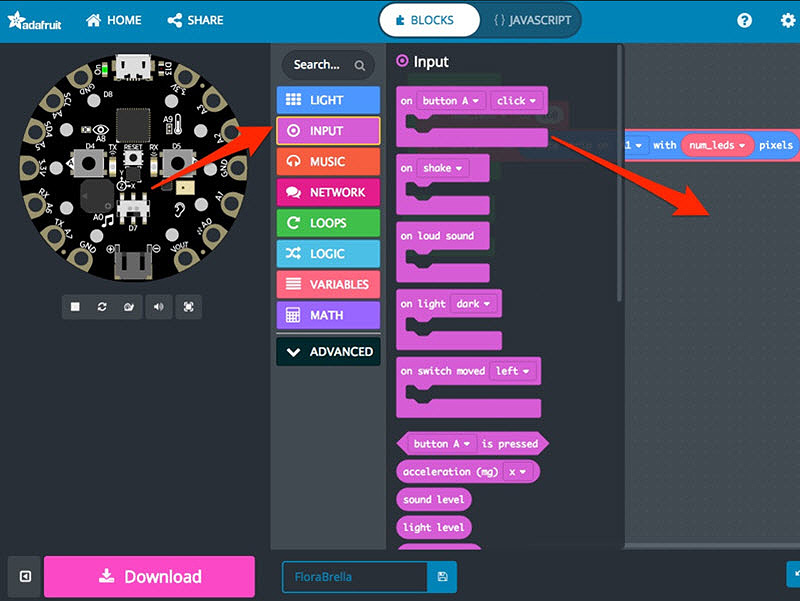
Task: Open the MATH blocks category
Action: pyautogui.click(x=328, y=315)
